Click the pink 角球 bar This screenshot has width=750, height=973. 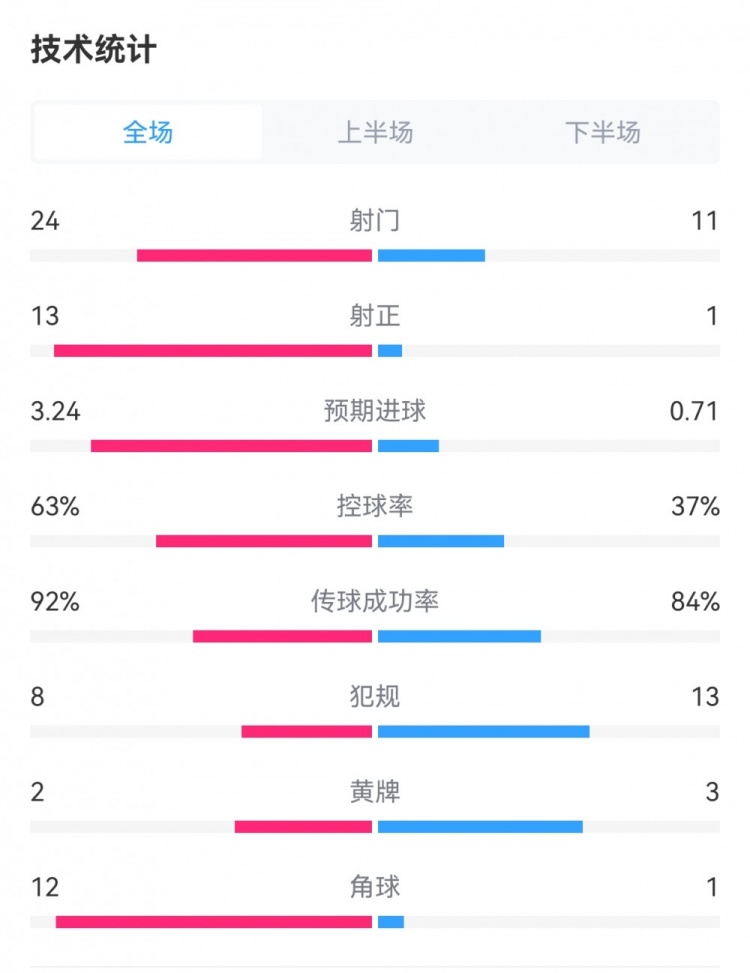click(214, 921)
